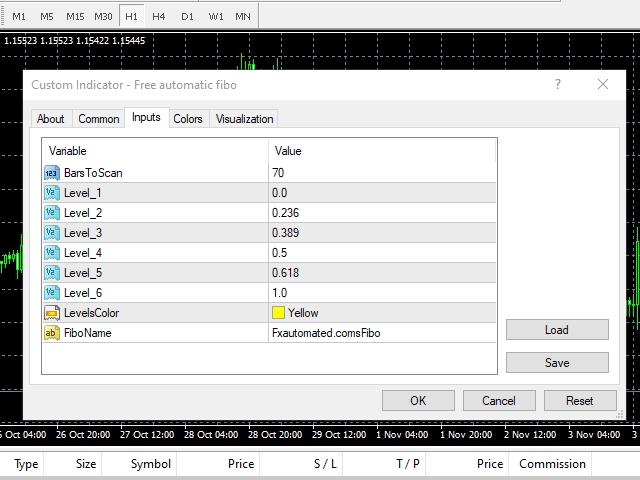Select the BarsToScan value 70
Viewport: 640px width, 480px height.
pos(278,173)
